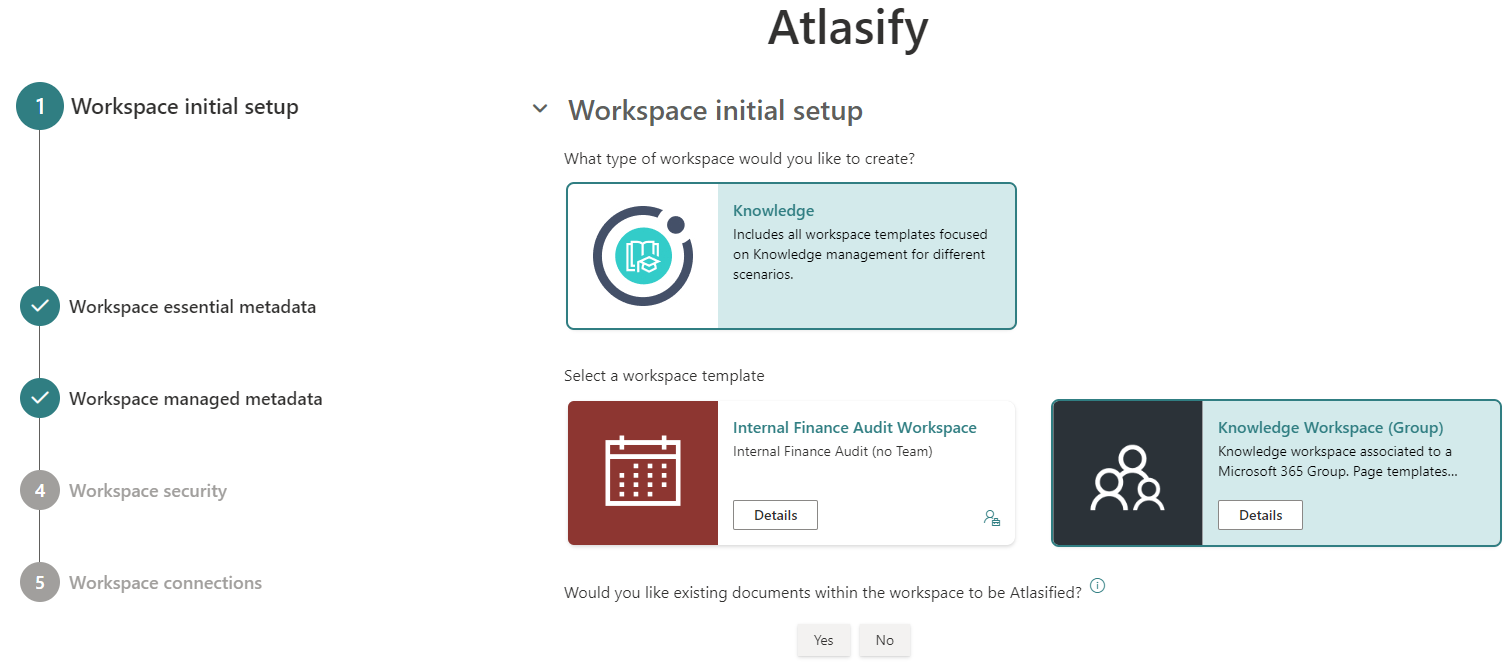1507x666 pixels.
Task: Click the Atlasify page title
Action: coord(848,28)
